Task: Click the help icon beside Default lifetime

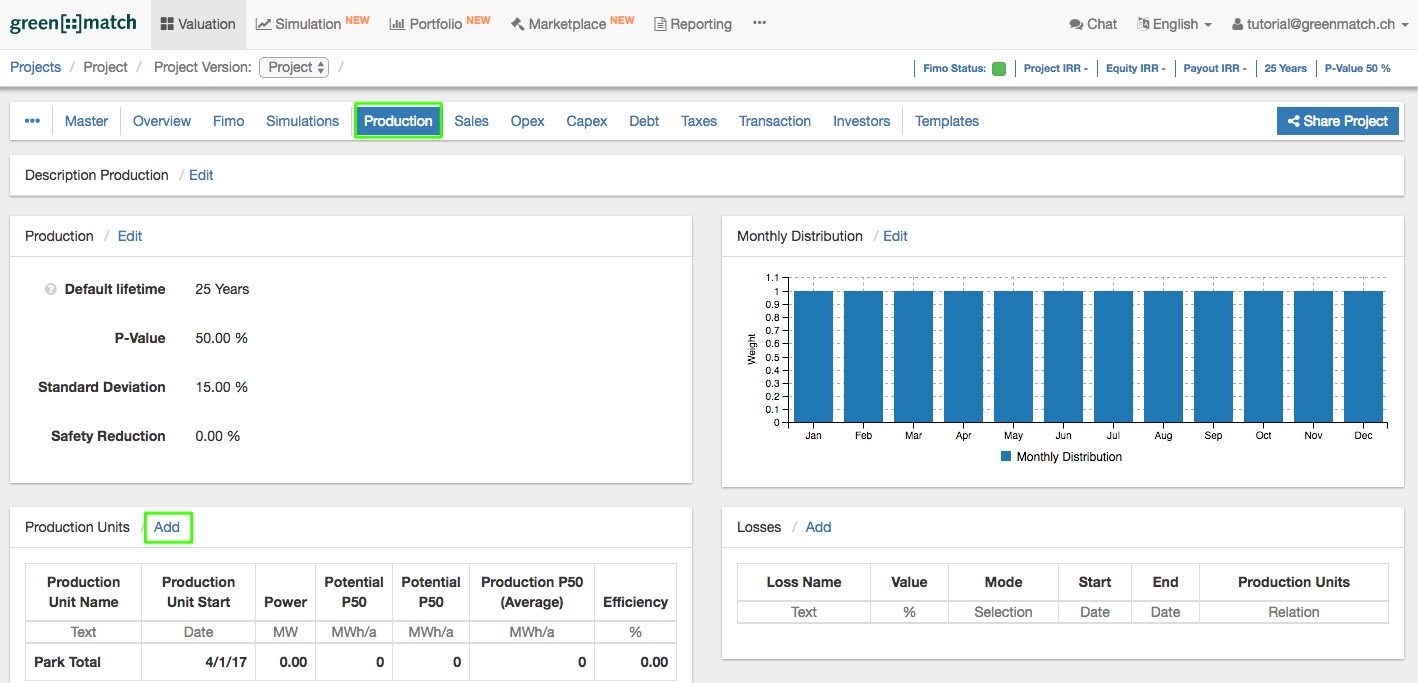Action: pos(50,290)
